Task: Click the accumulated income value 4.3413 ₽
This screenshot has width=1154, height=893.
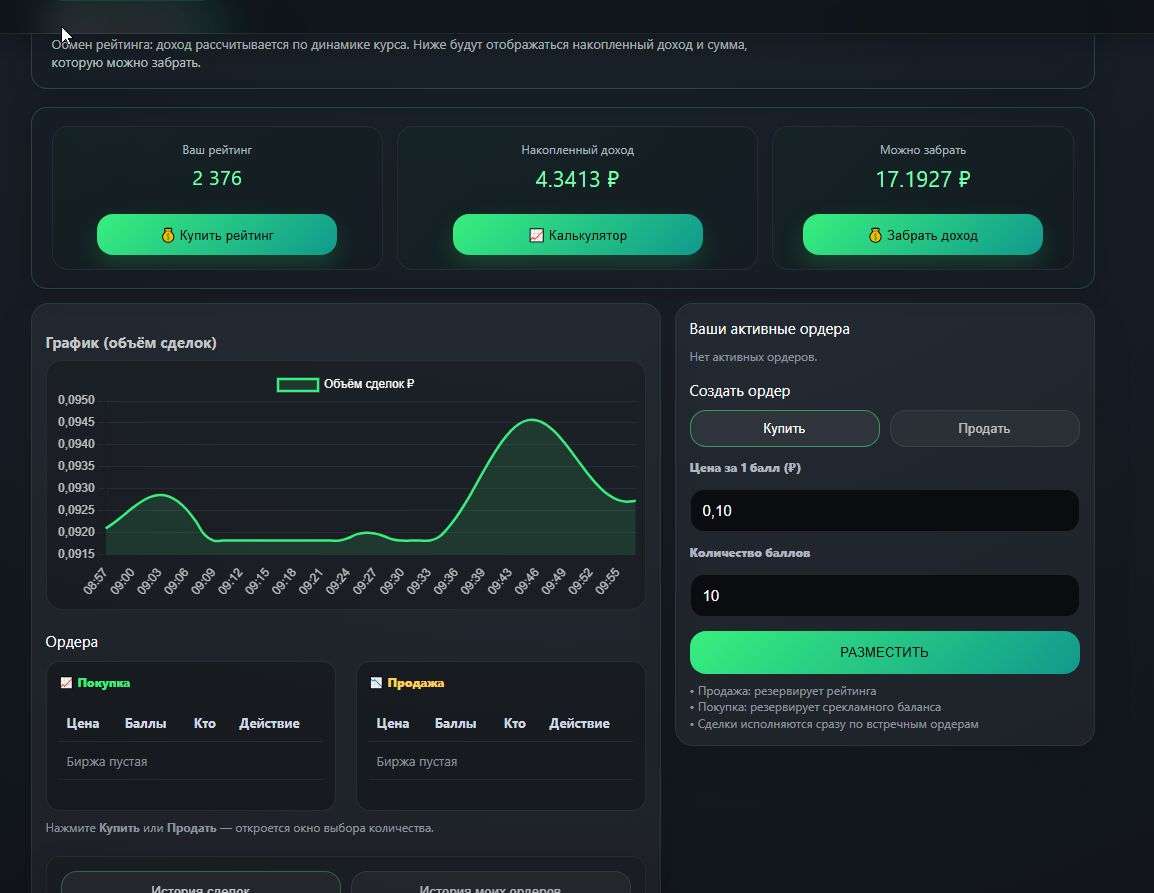Action: (578, 179)
